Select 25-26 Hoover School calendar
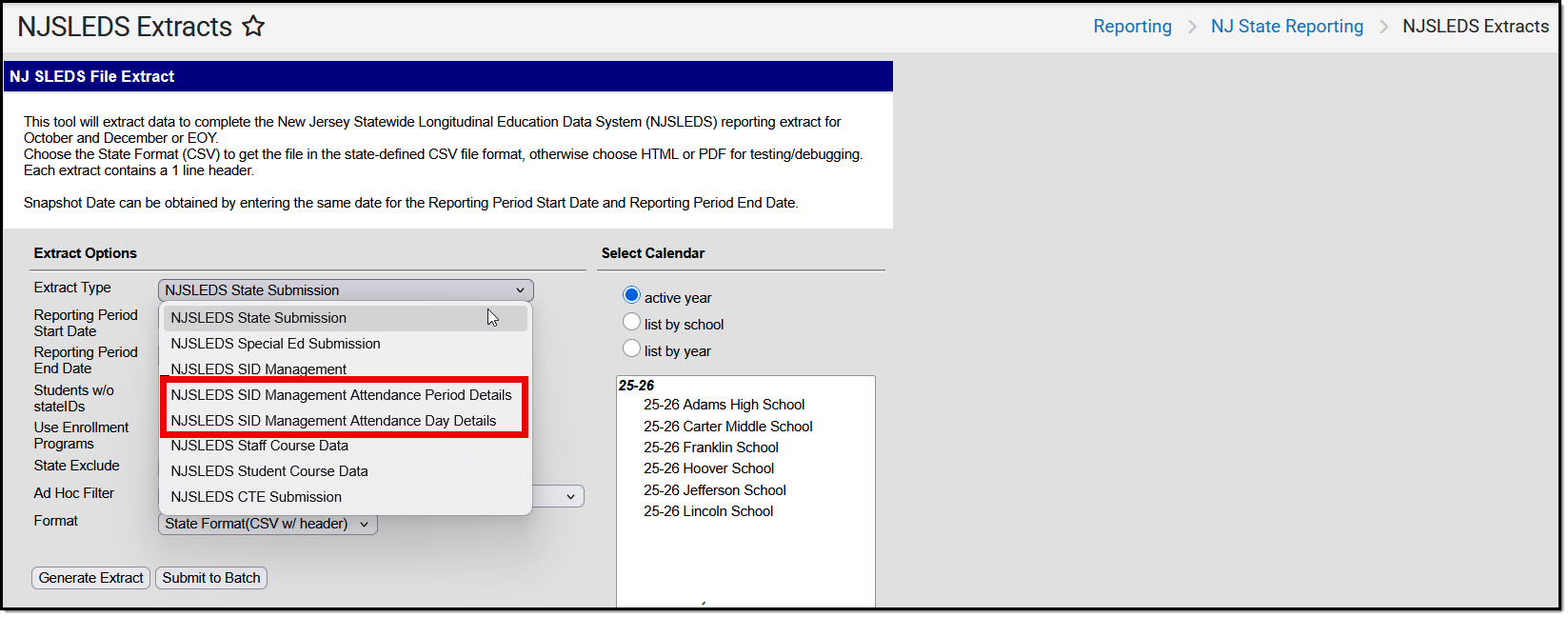Image resolution: width=1568 pixels, height=617 pixels. [709, 468]
